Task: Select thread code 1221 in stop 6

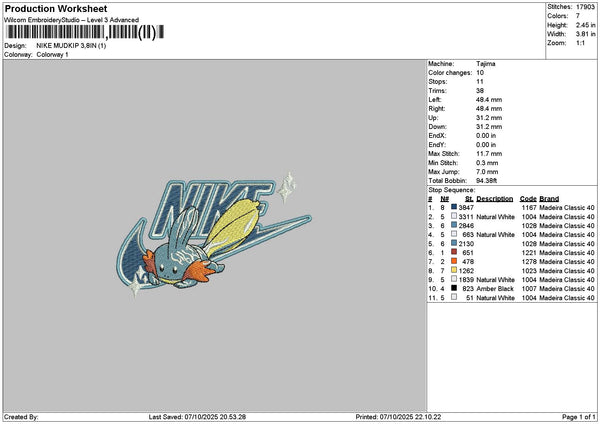Action: coord(529,253)
